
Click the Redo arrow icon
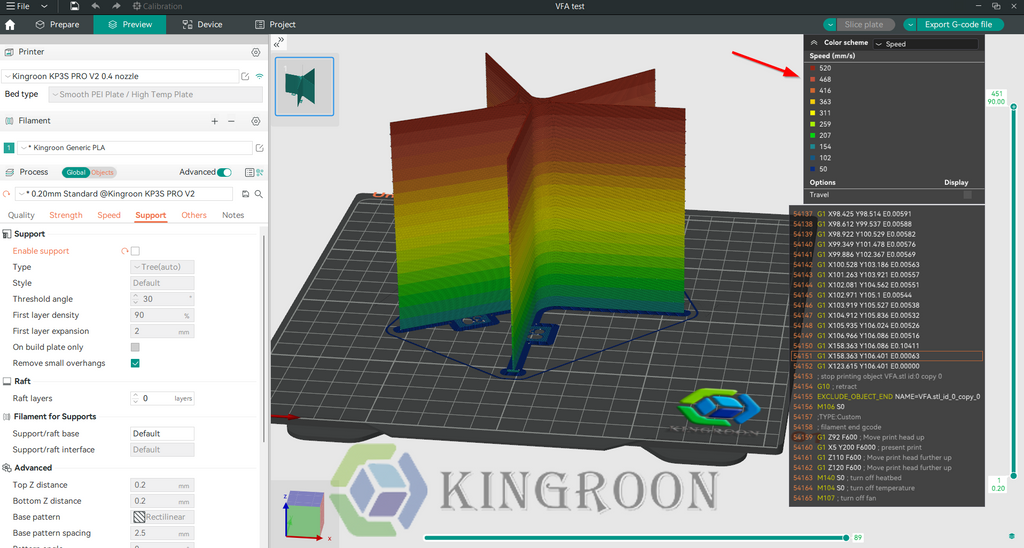(116, 6)
